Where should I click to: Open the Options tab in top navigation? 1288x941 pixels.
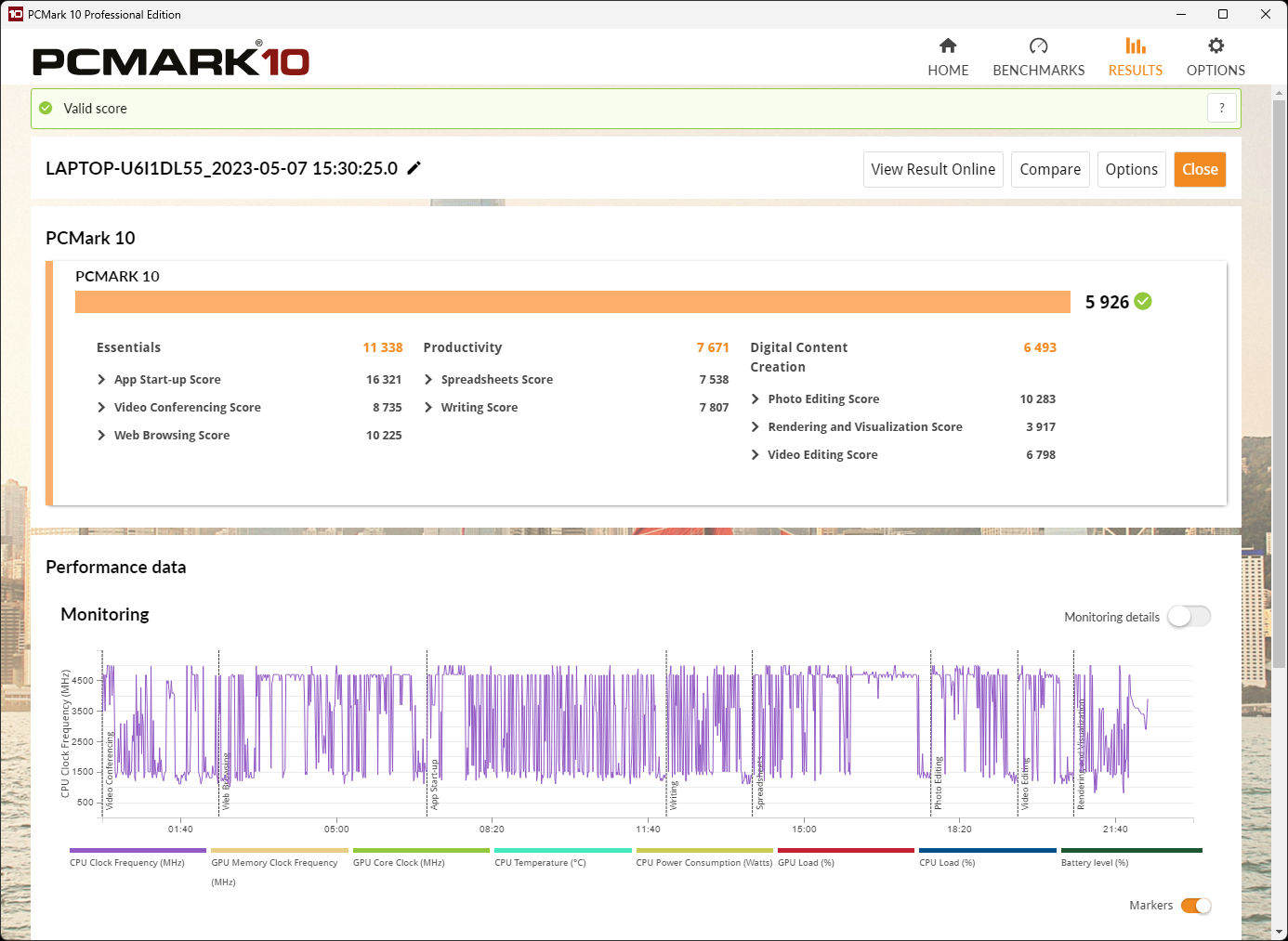point(1216,58)
